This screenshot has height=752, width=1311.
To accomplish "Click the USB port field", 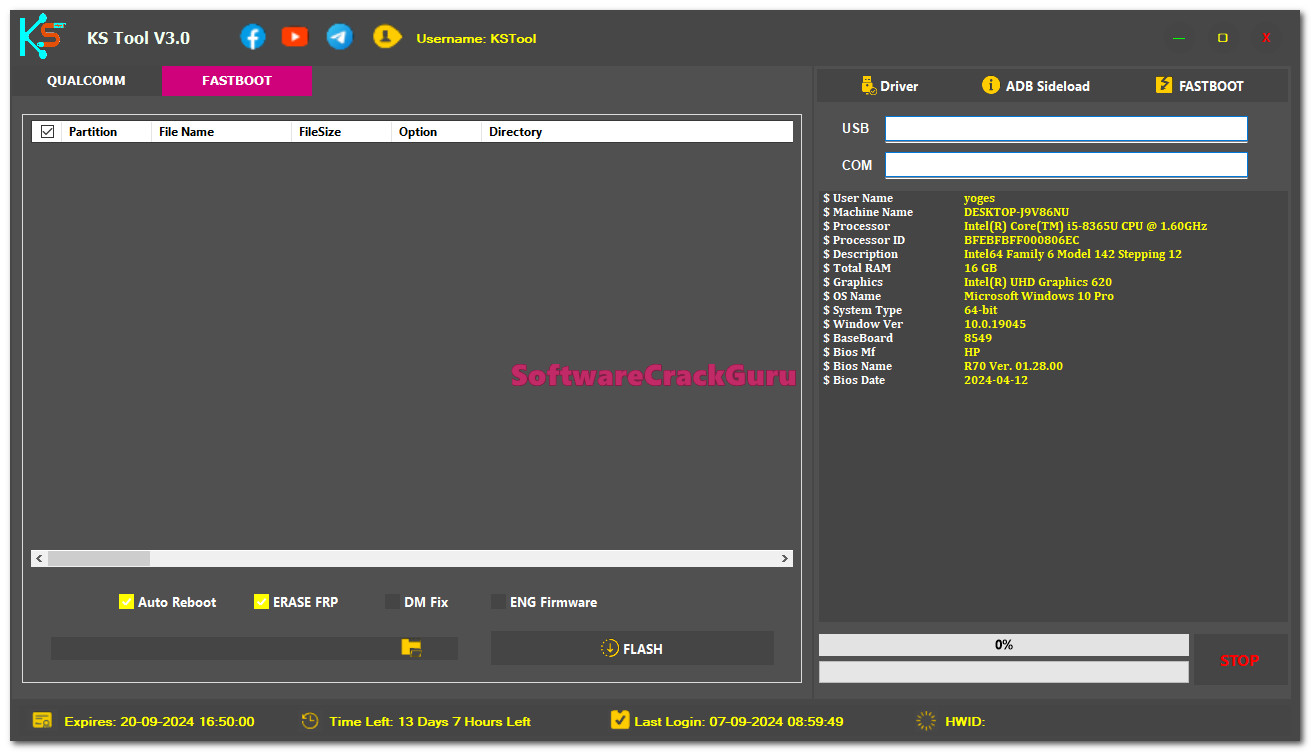I will (x=1066, y=129).
